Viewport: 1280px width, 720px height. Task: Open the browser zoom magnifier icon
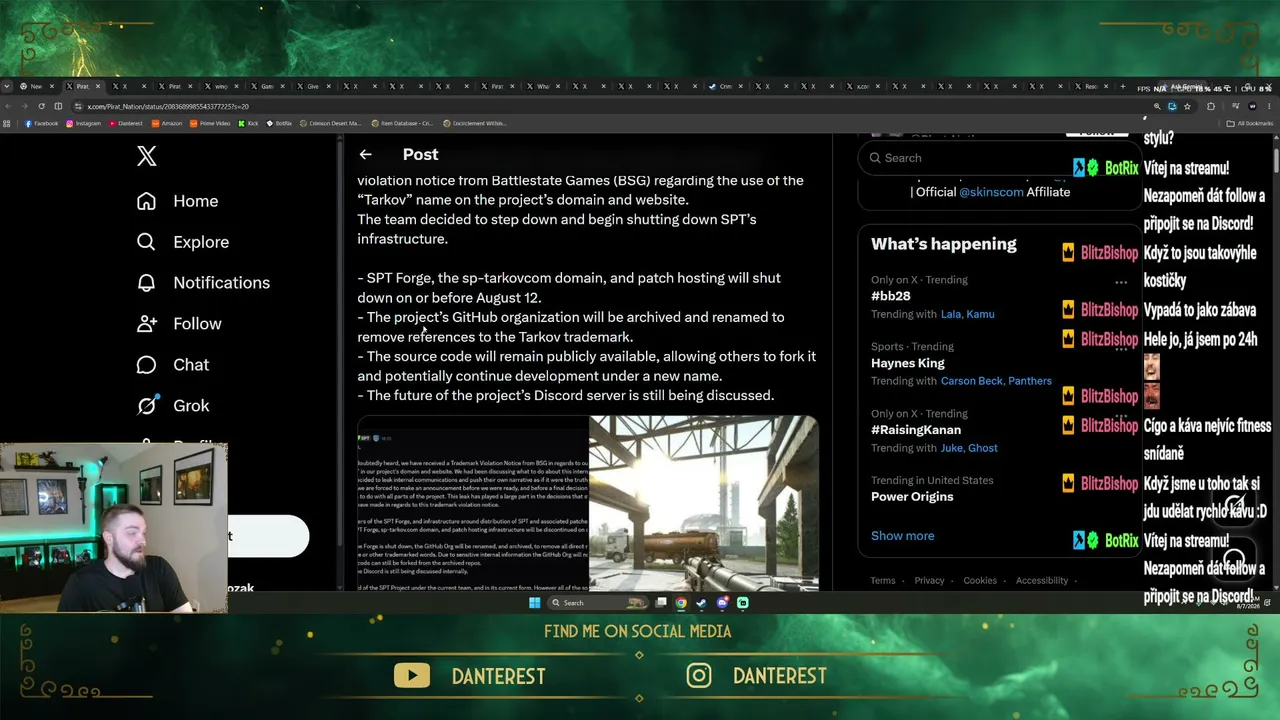click(x=1157, y=106)
